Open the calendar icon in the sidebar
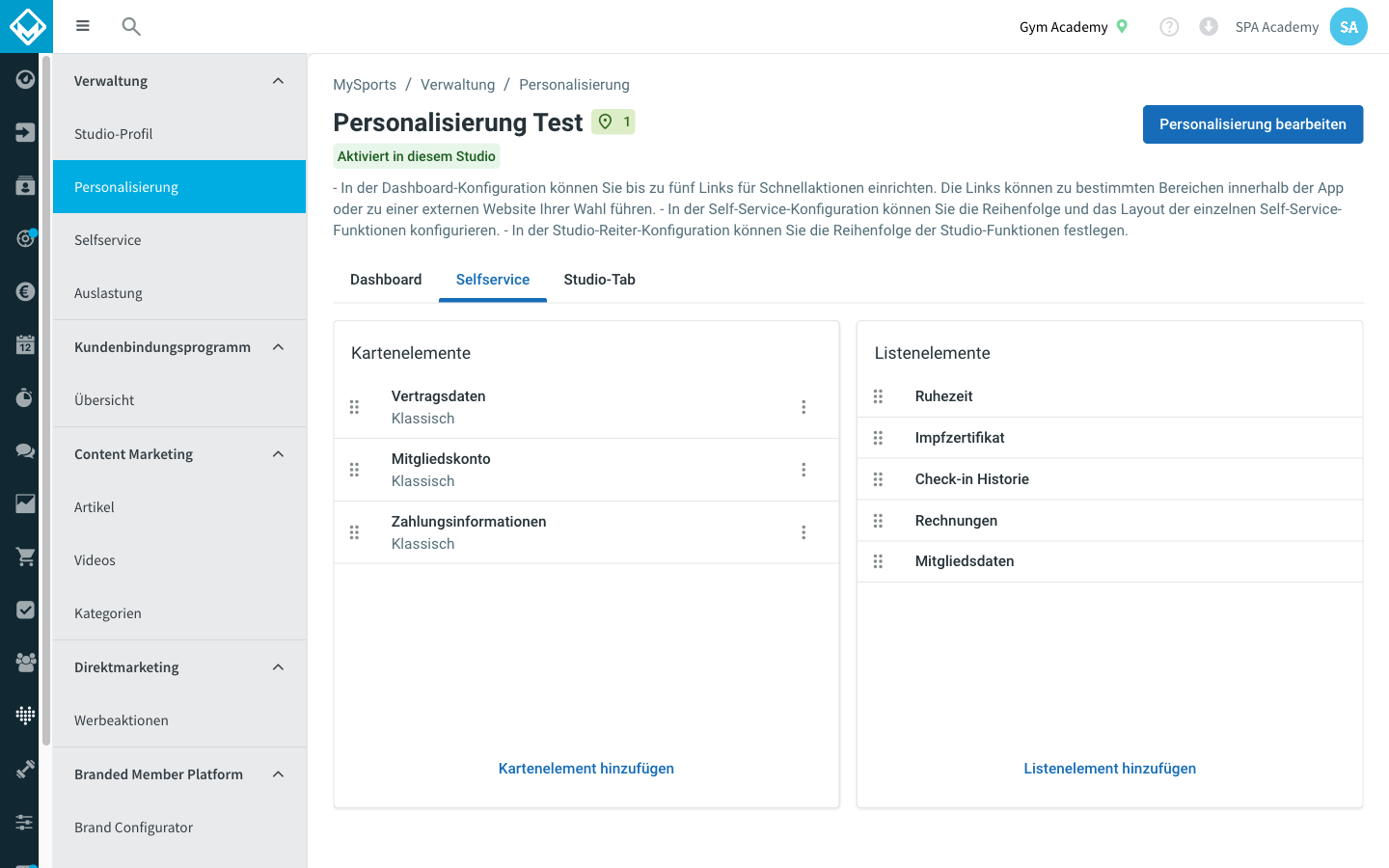1389x868 pixels. (25, 344)
